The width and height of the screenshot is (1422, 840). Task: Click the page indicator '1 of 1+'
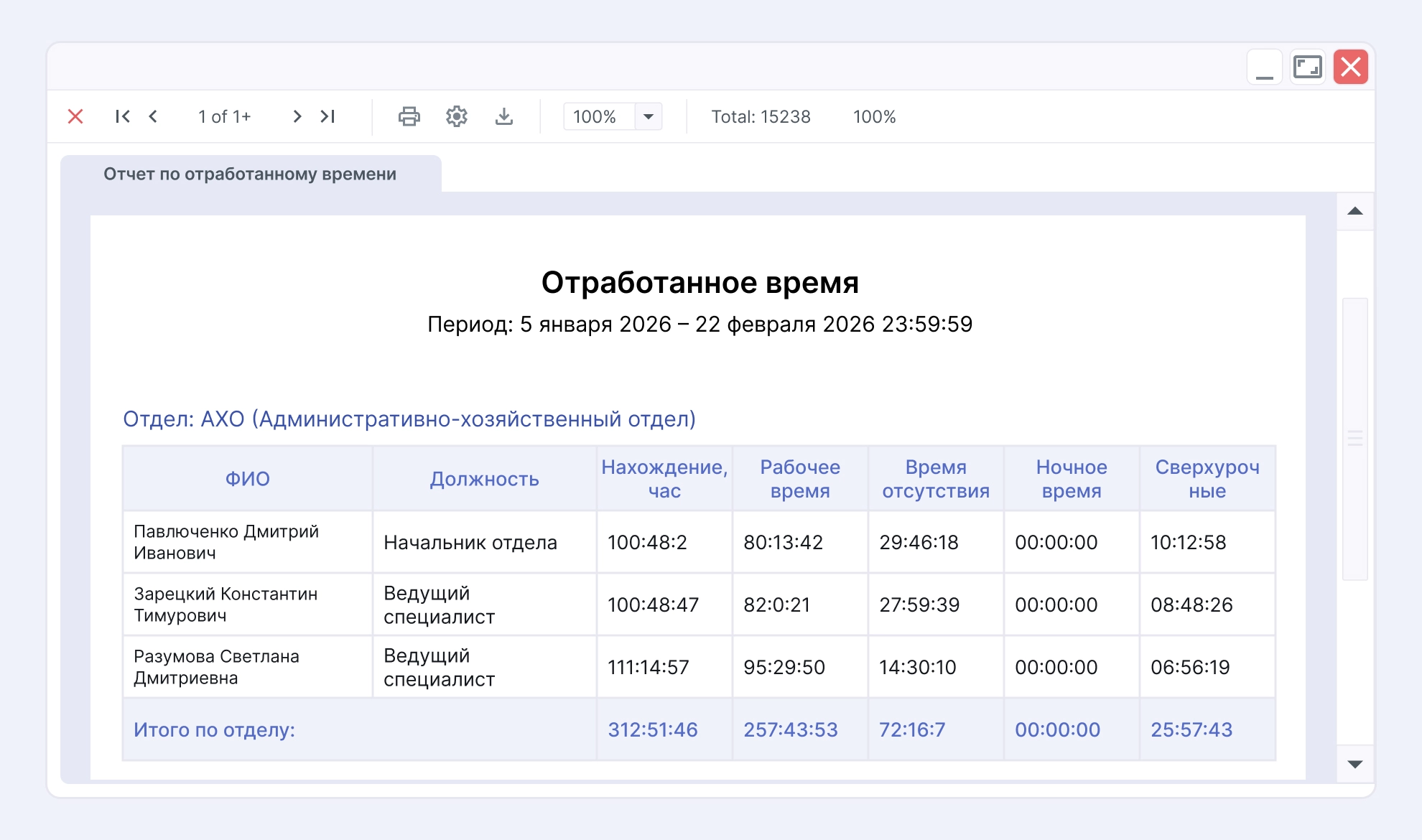click(225, 116)
